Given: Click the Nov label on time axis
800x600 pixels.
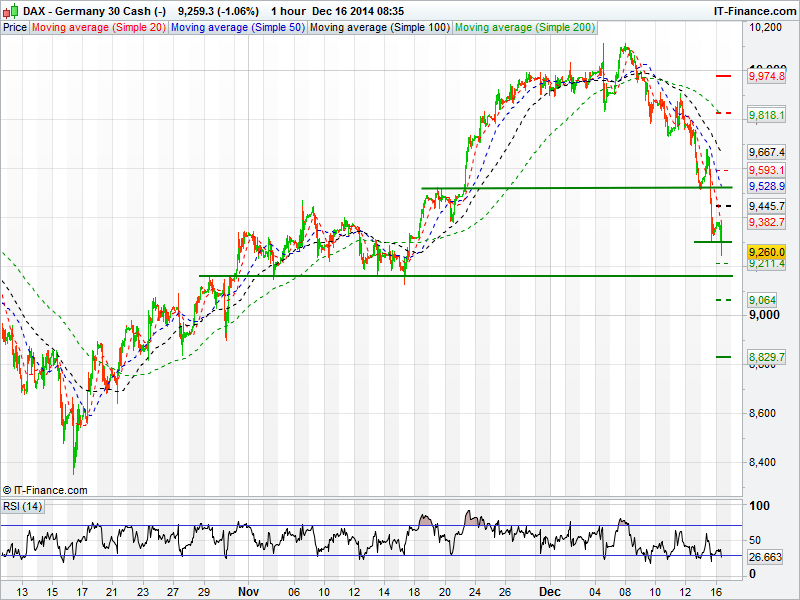Looking at the screenshot, I should tap(251, 592).
